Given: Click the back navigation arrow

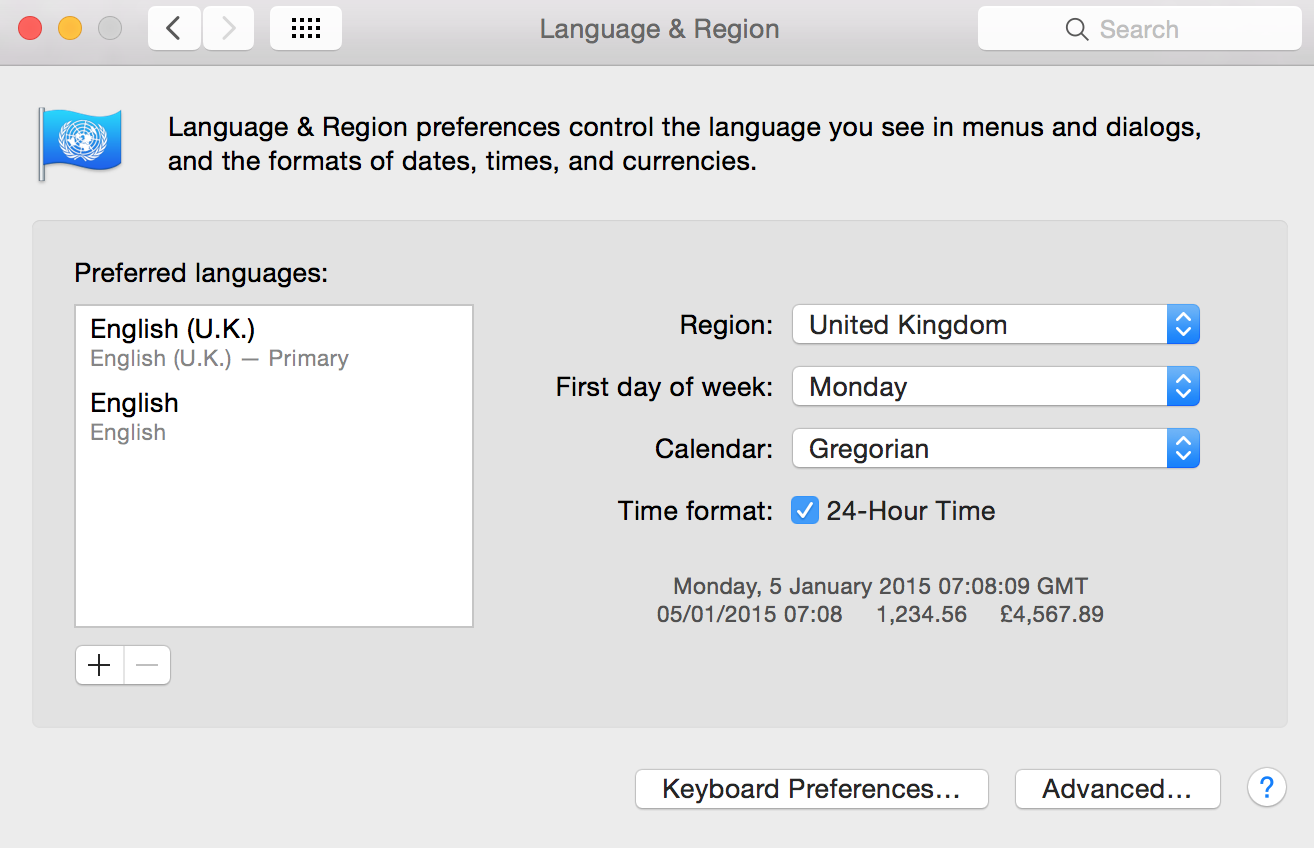Looking at the screenshot, I should click(x=174, y=29).
